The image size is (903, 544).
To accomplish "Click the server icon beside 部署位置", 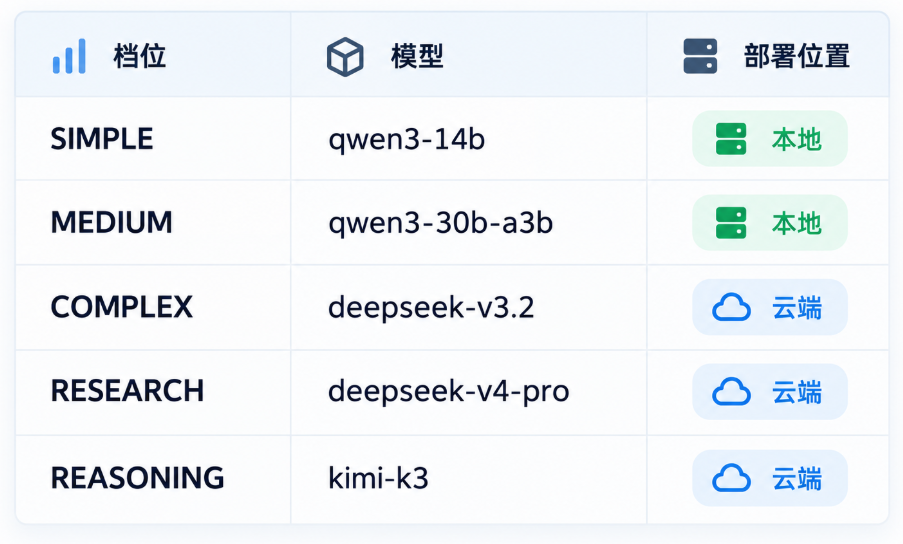I will [x=700, y=56].
